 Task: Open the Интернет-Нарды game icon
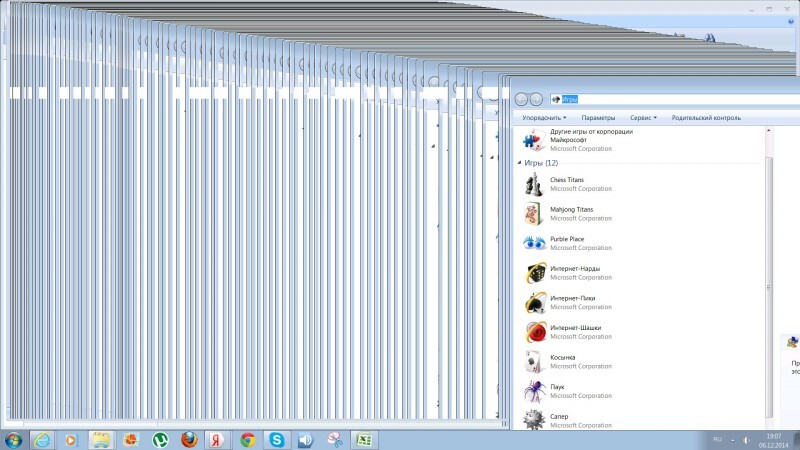[535, 273]
